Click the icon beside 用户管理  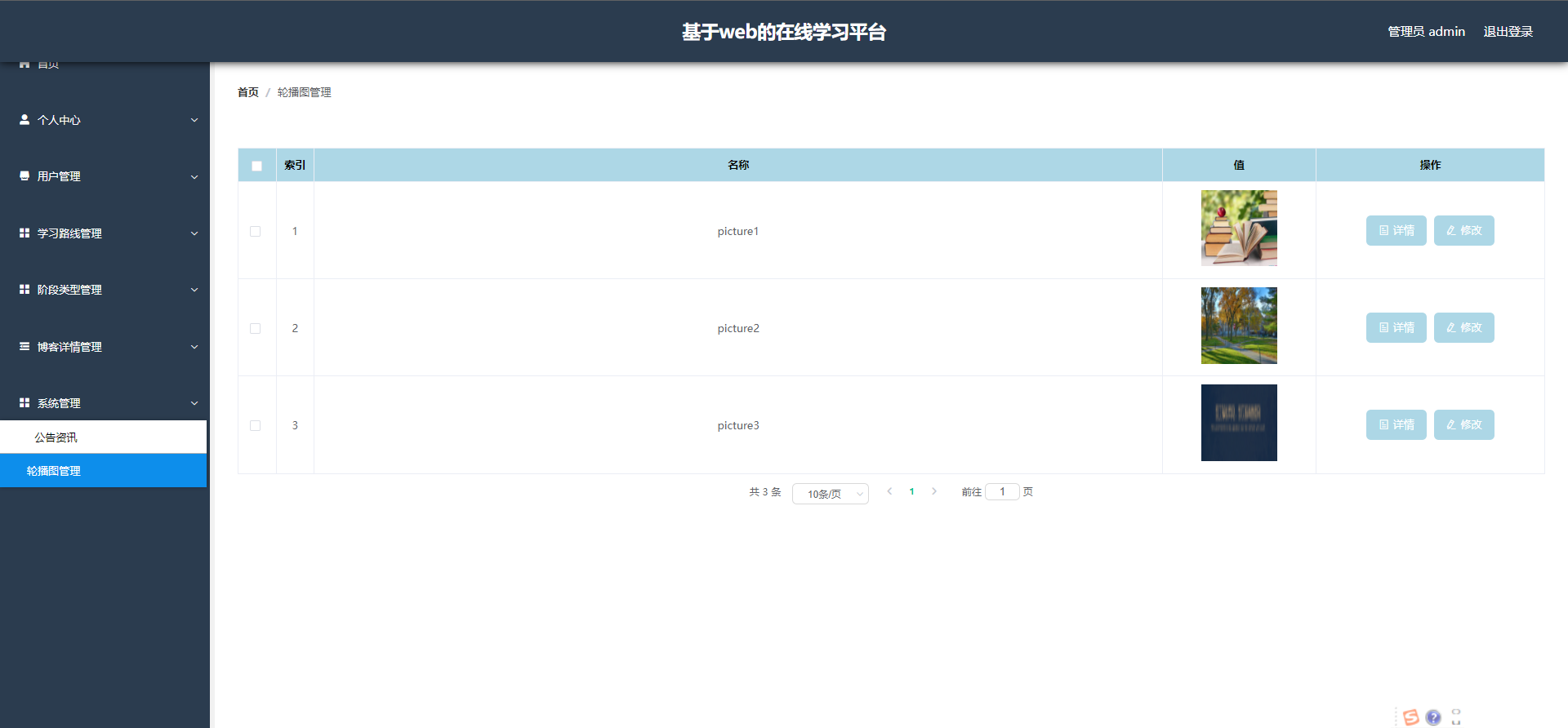24,175
